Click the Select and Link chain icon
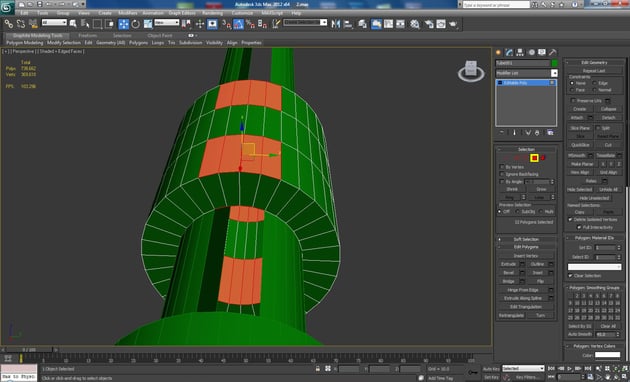630x382 pixels. click(x=8, y=24)
